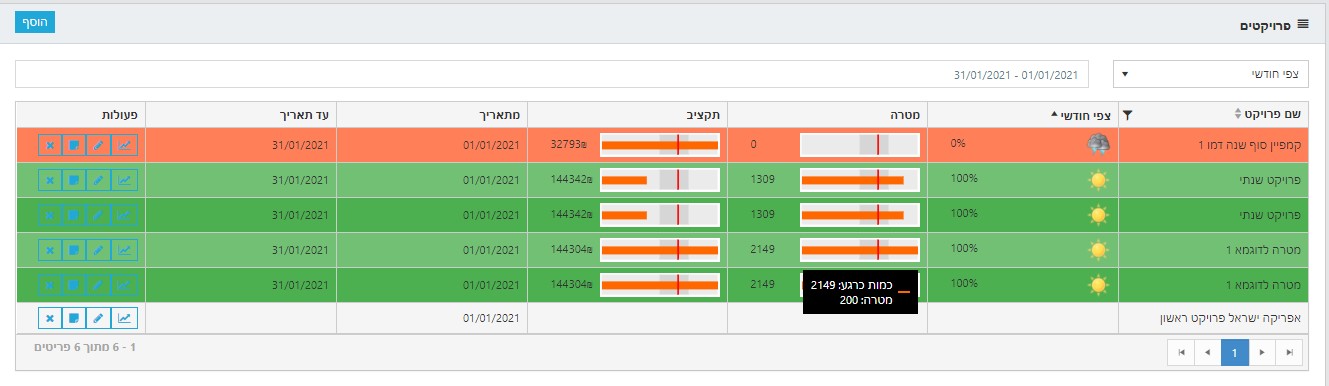Click the פרויקטים panel menu icon
This screenshot has width=1329, height=386.
1303,22
